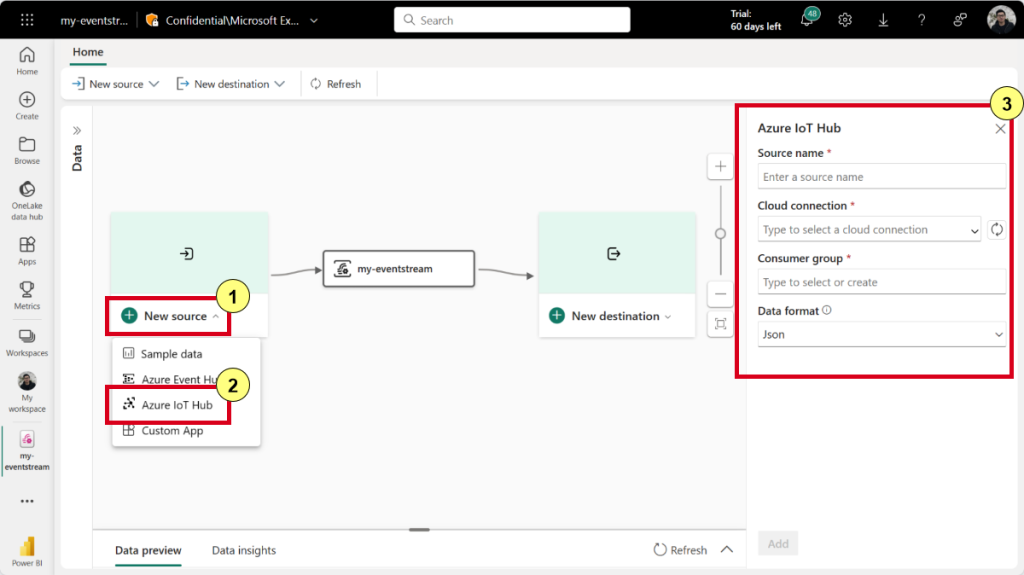The image size is (1024, 575).
Task: Switch to the Data preview tab
Action: tap(148, 550)
